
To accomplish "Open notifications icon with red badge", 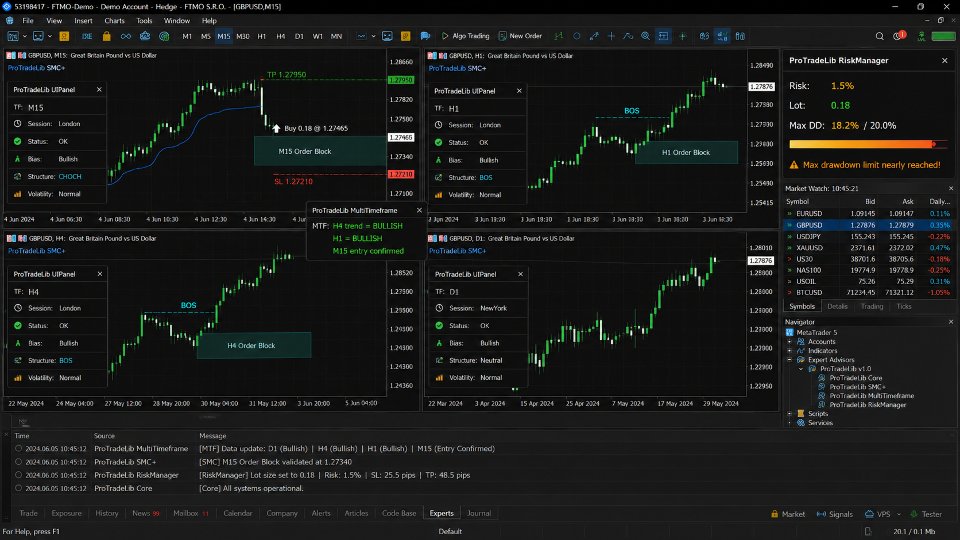I will coord(899,36).
